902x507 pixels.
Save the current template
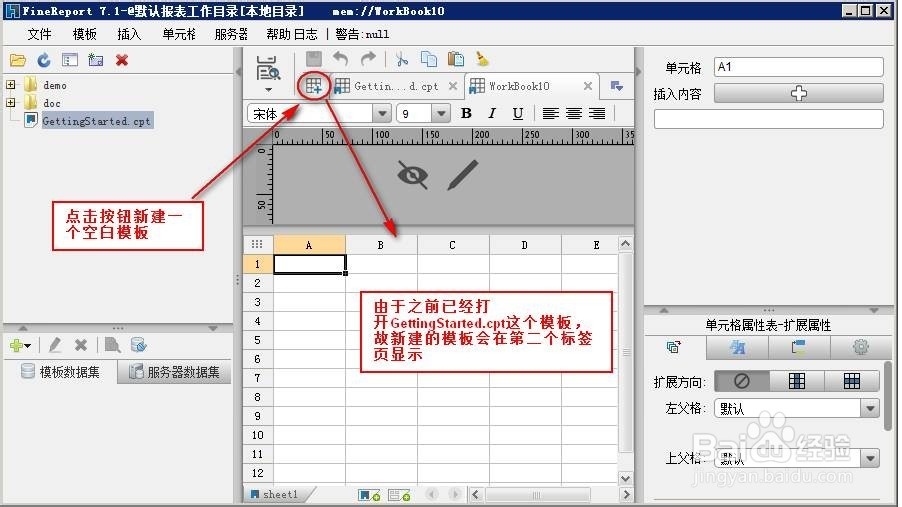pos(314,59)
